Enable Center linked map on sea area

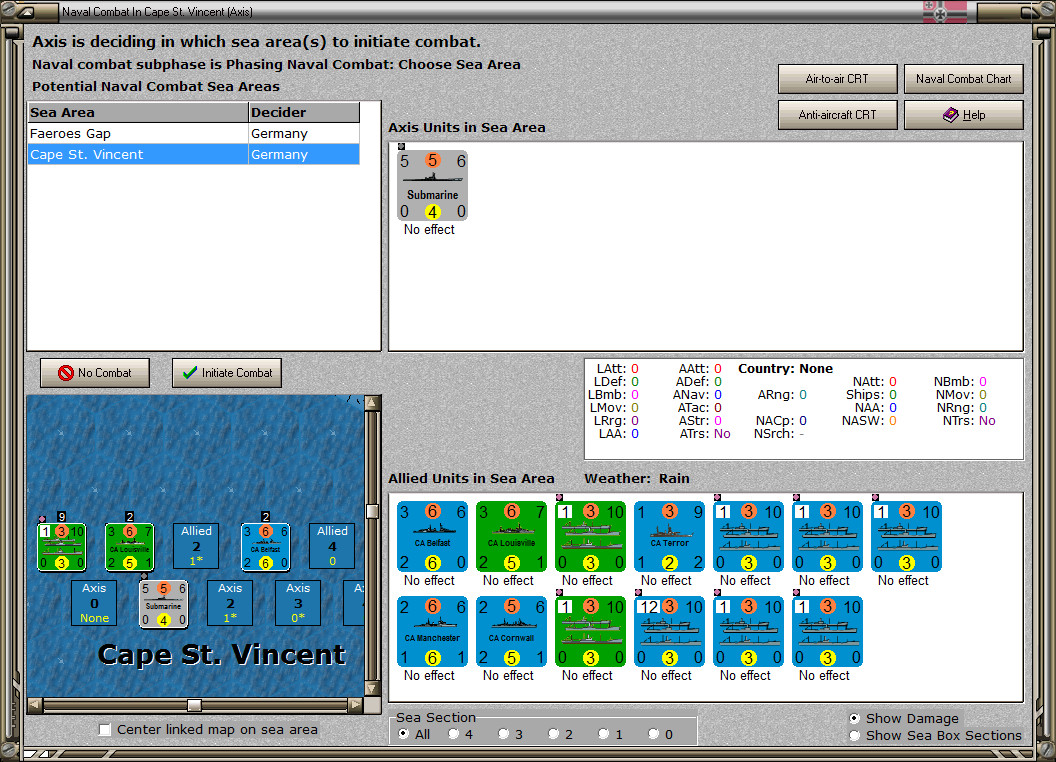point(104,730)
